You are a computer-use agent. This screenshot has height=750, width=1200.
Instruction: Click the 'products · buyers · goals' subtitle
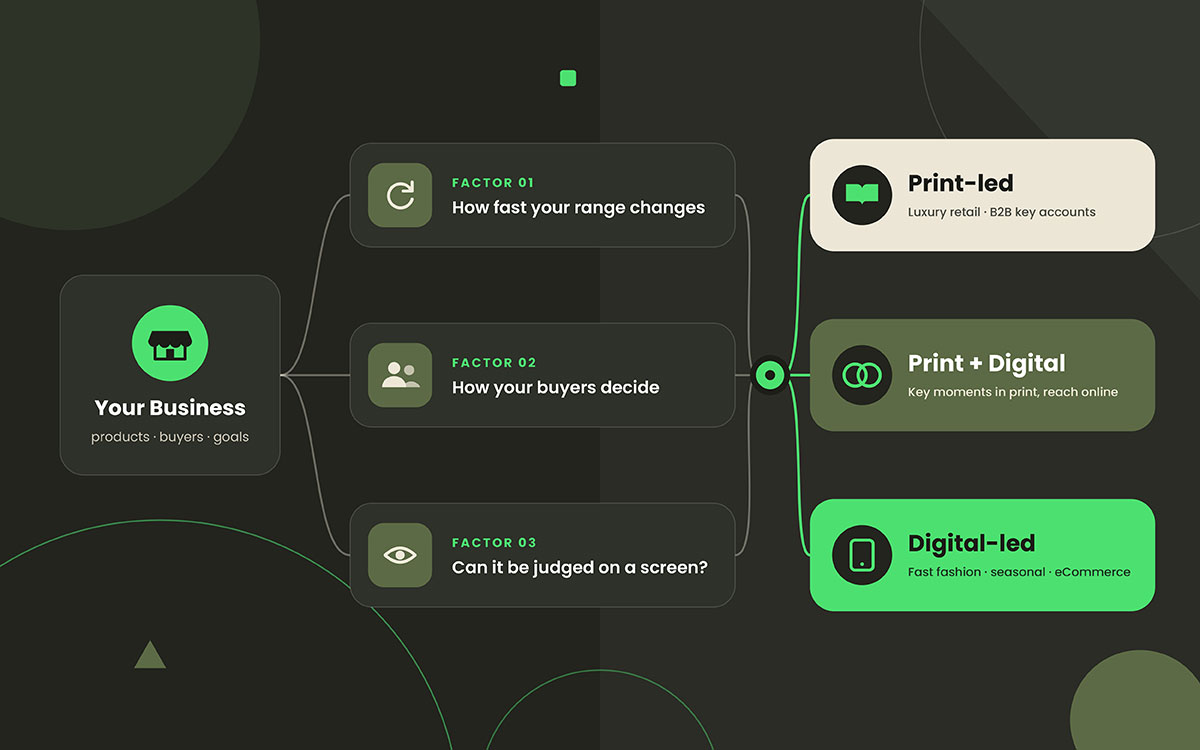170,437
